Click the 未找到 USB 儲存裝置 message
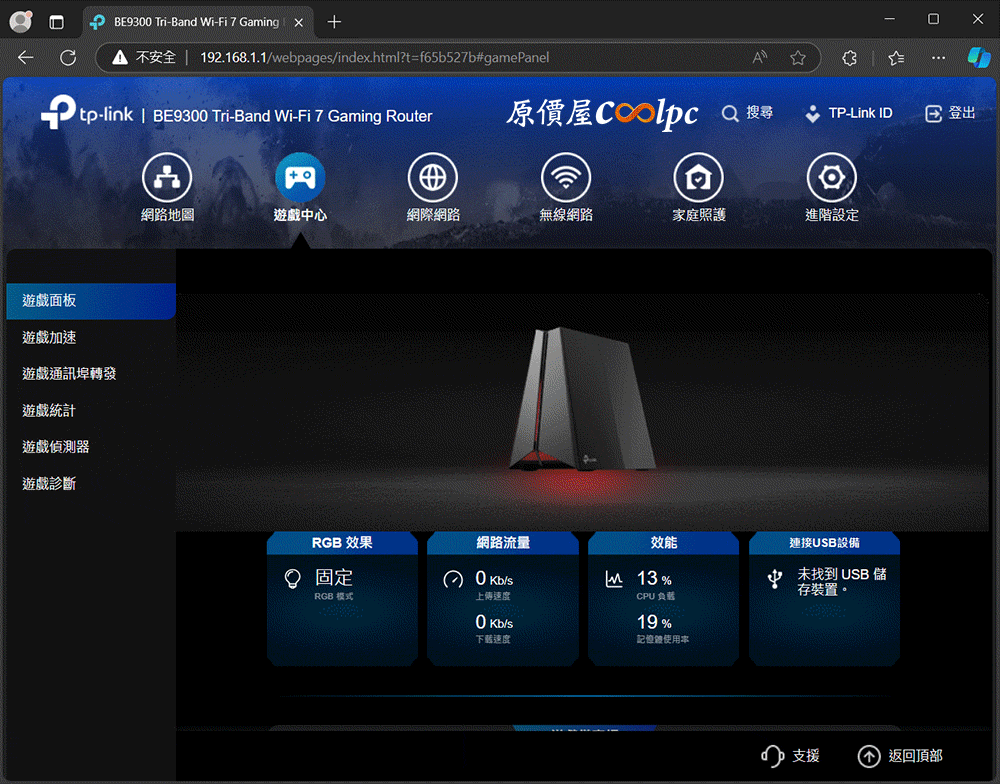The width and height of the screenshot is (1000, 784). click(842, 582)
